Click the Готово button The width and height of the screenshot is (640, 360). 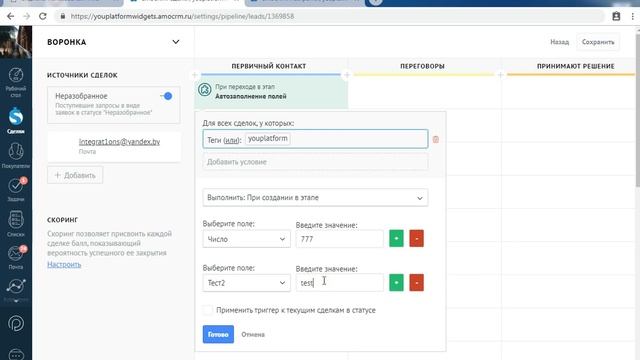pyautogui.click(x=218, y=334)
